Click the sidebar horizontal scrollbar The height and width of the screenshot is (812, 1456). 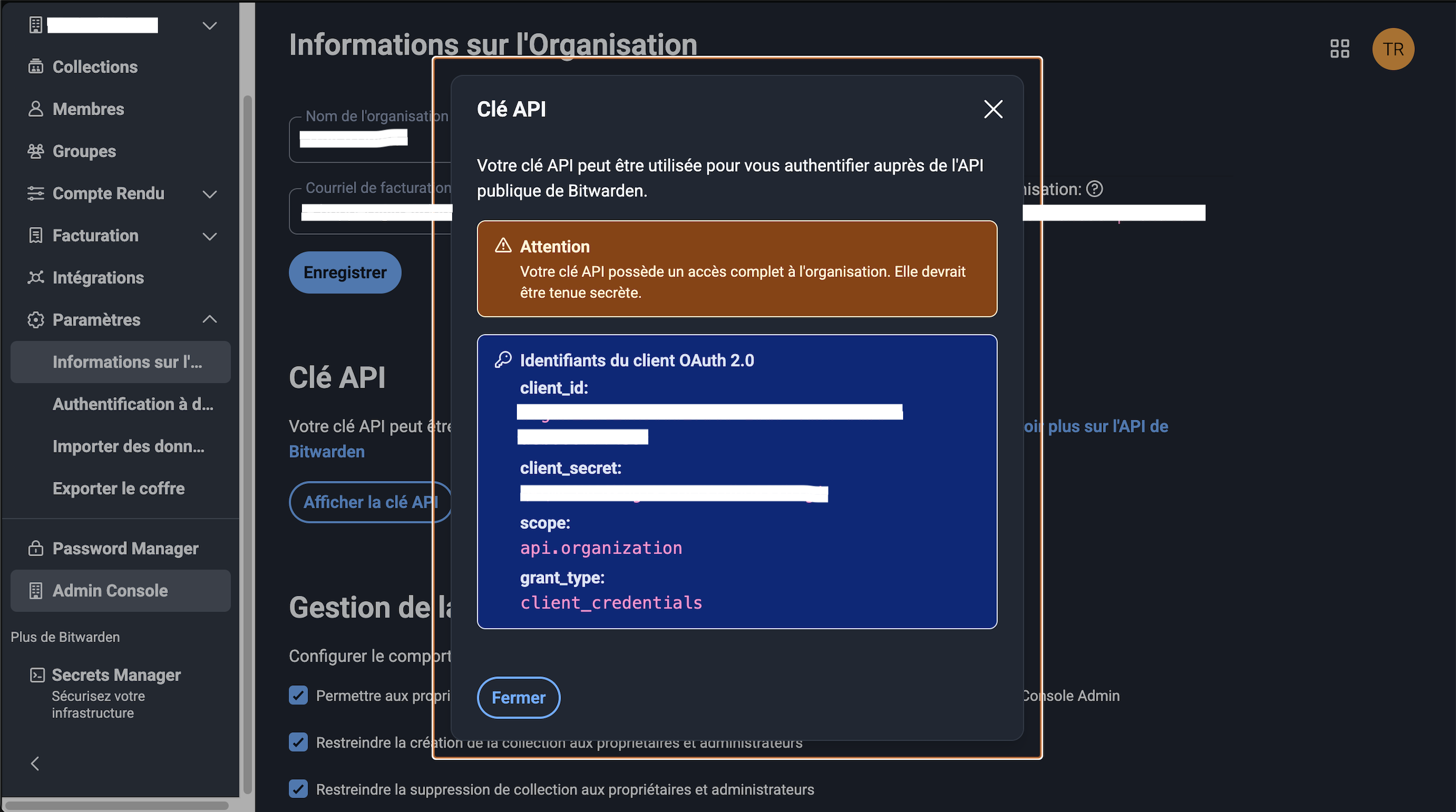coord(117,805)
